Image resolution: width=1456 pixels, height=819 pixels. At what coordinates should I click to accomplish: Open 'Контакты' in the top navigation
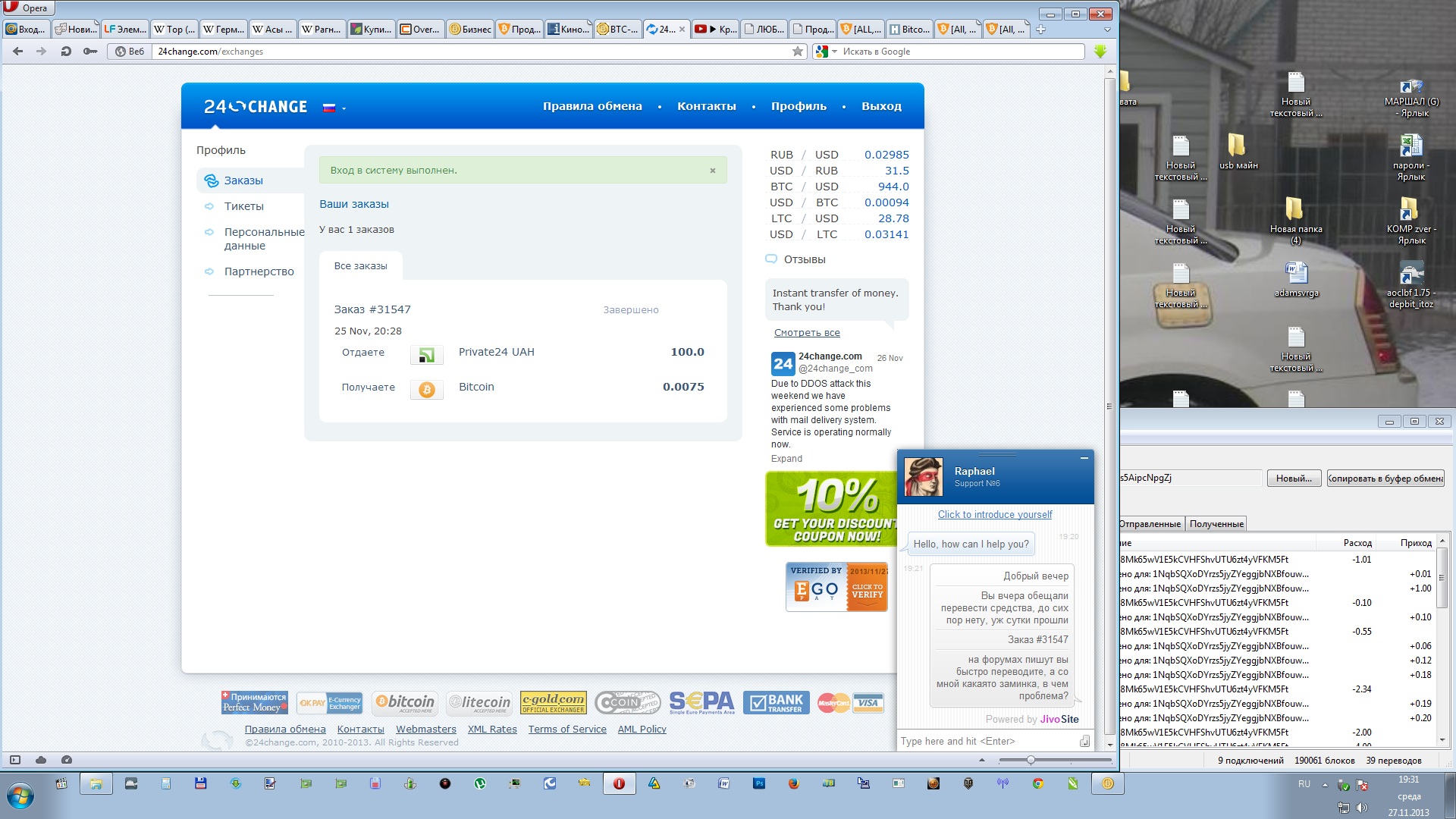[707, 106]
